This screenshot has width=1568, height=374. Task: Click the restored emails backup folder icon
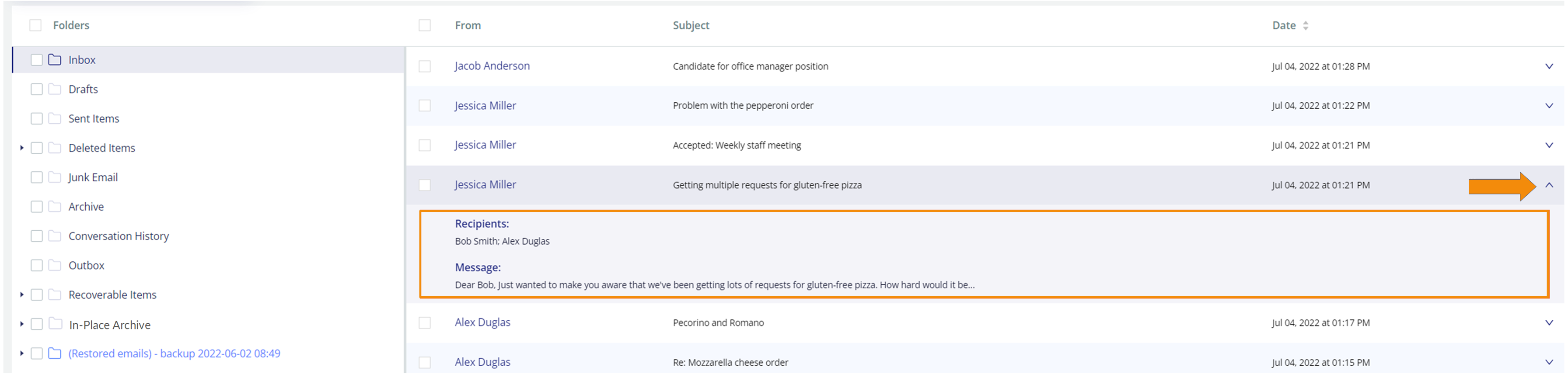(55, 353)
